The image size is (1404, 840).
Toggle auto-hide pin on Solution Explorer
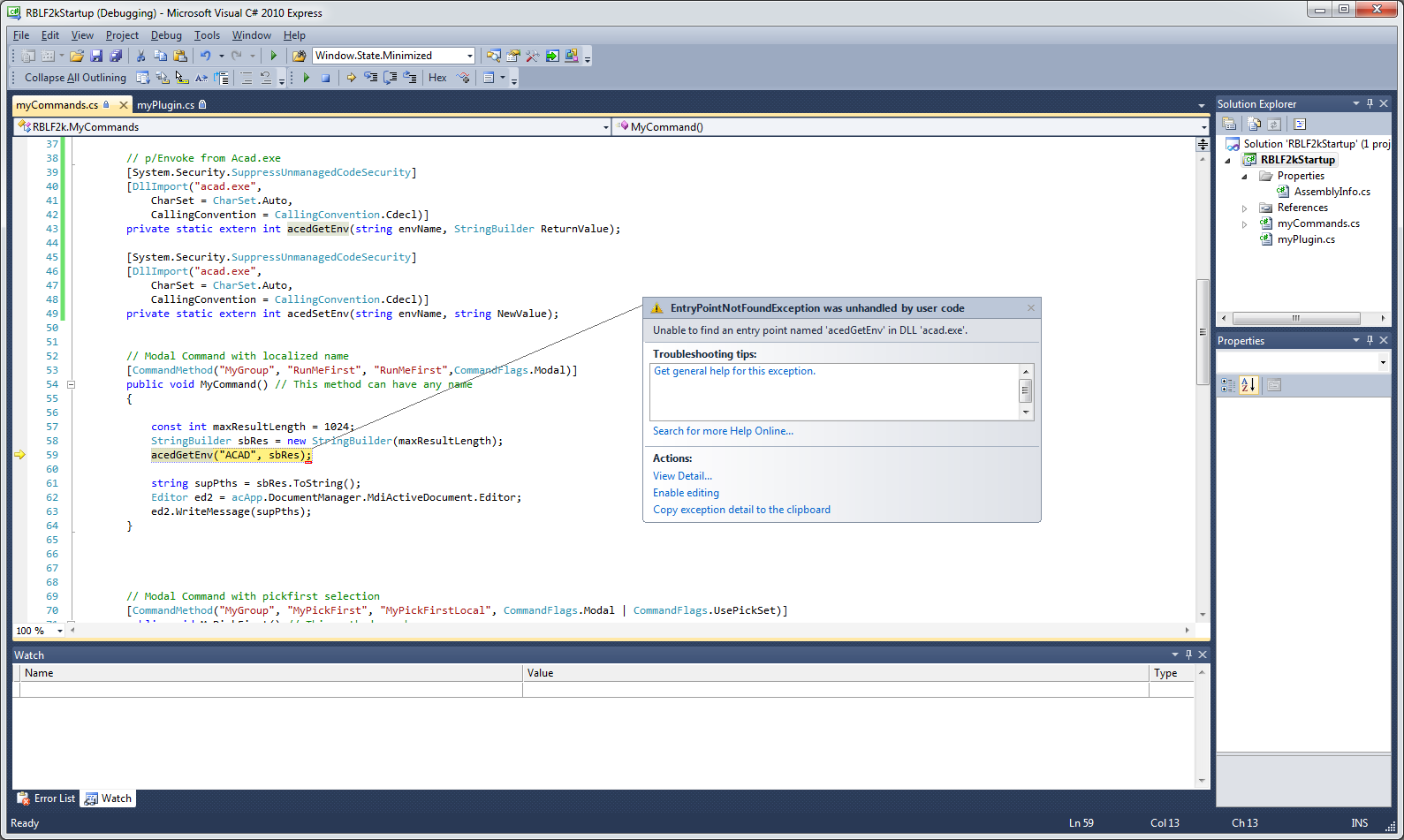point(1370,103)
